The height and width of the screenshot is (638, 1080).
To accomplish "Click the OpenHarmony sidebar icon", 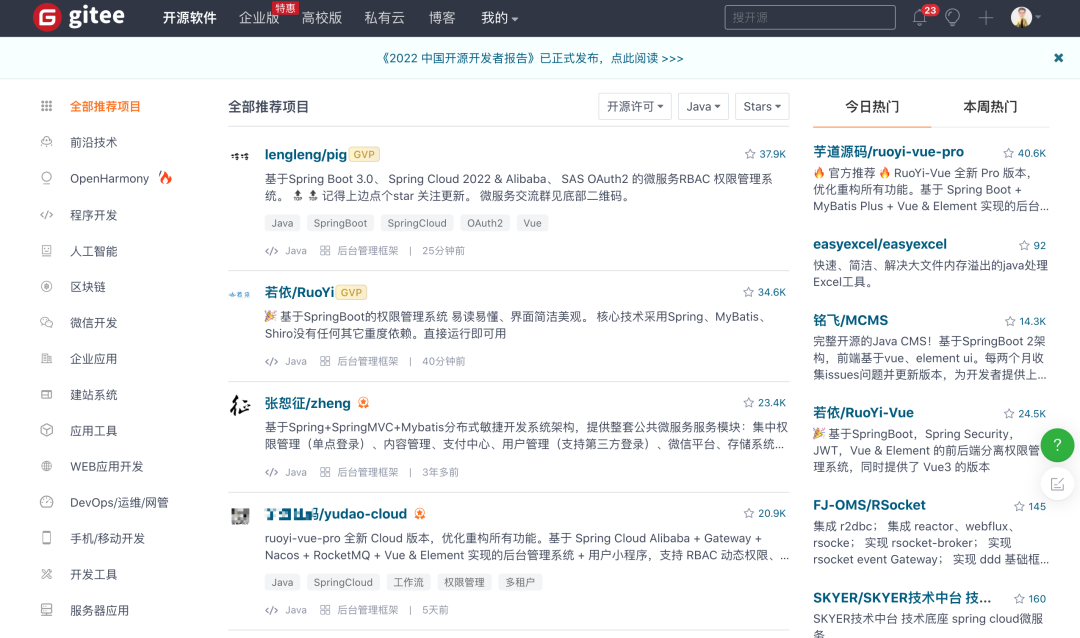I will coord(46,178).
